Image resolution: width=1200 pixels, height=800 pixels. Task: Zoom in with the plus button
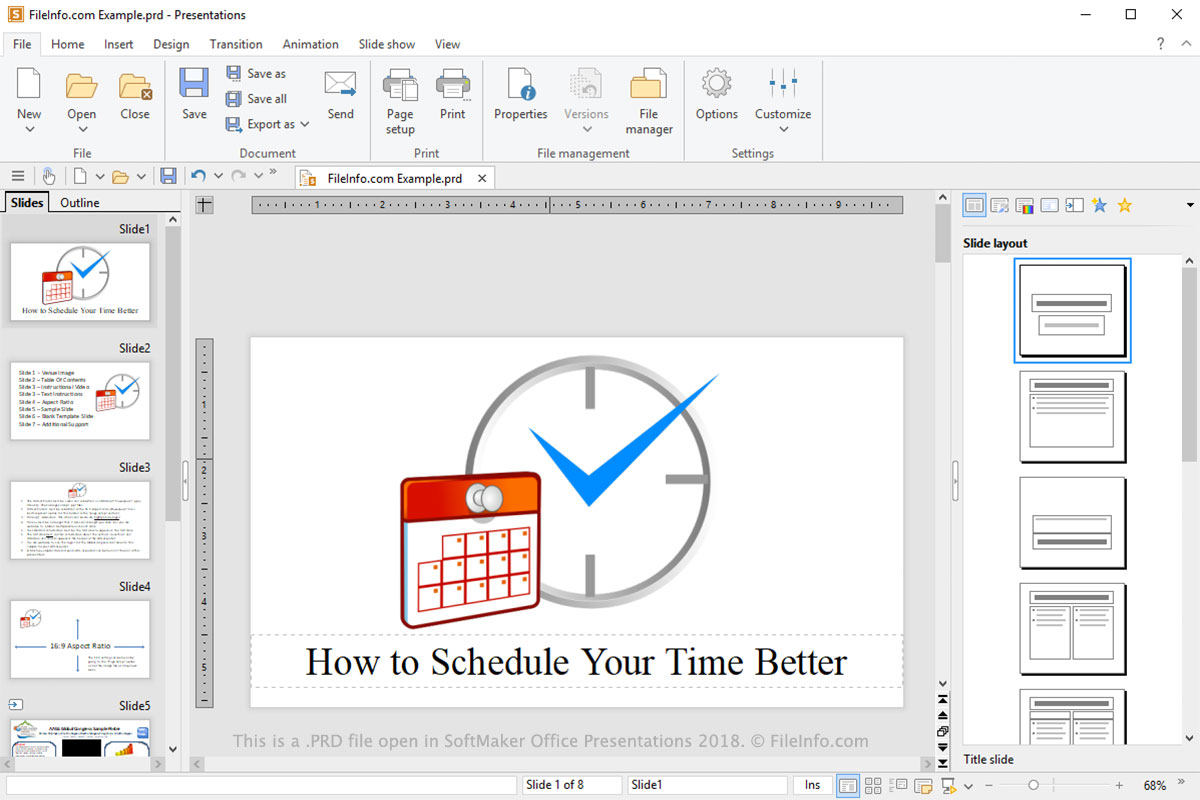click(x=1119, y=786)
